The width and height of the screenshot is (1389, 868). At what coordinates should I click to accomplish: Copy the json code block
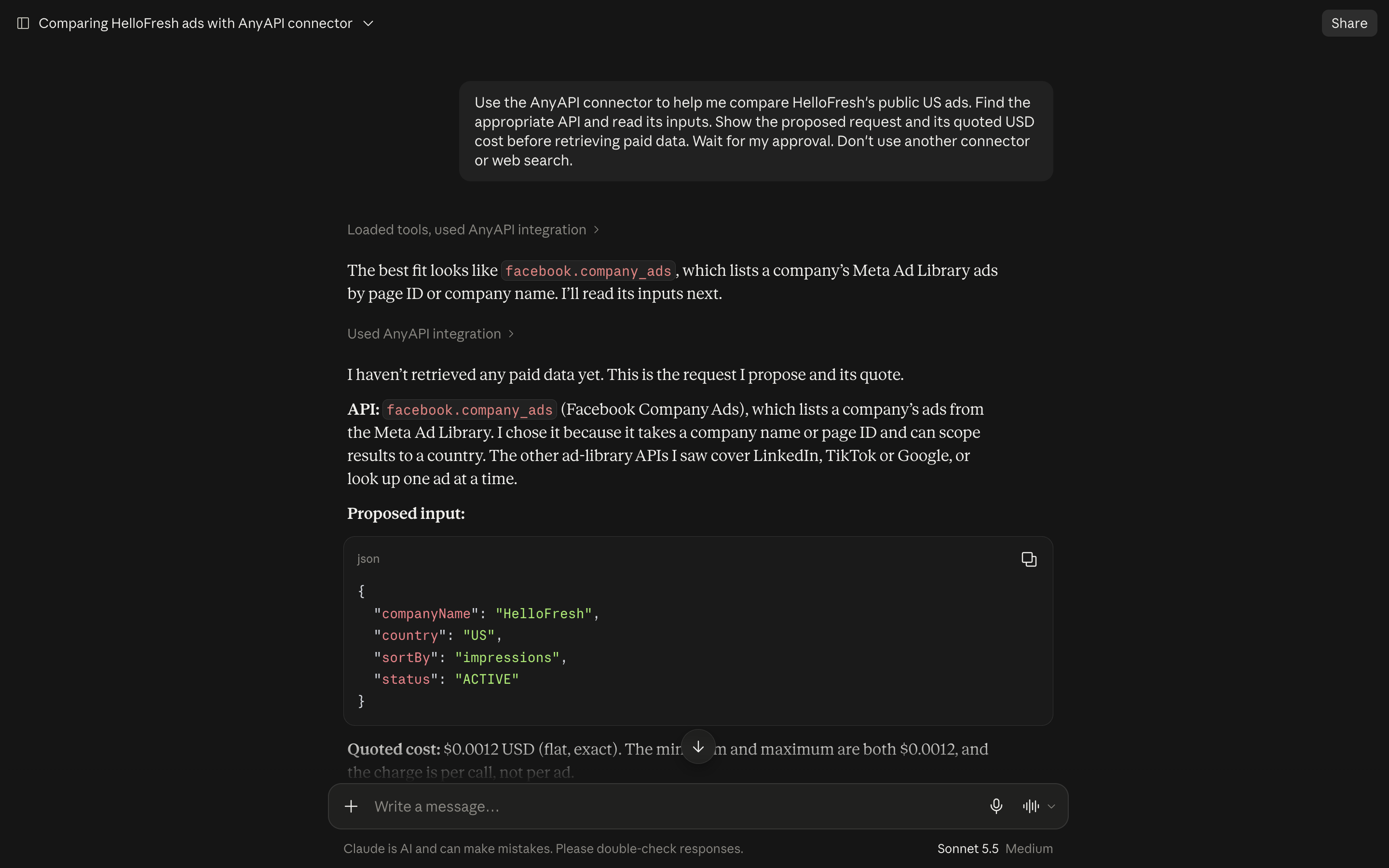1029,559
